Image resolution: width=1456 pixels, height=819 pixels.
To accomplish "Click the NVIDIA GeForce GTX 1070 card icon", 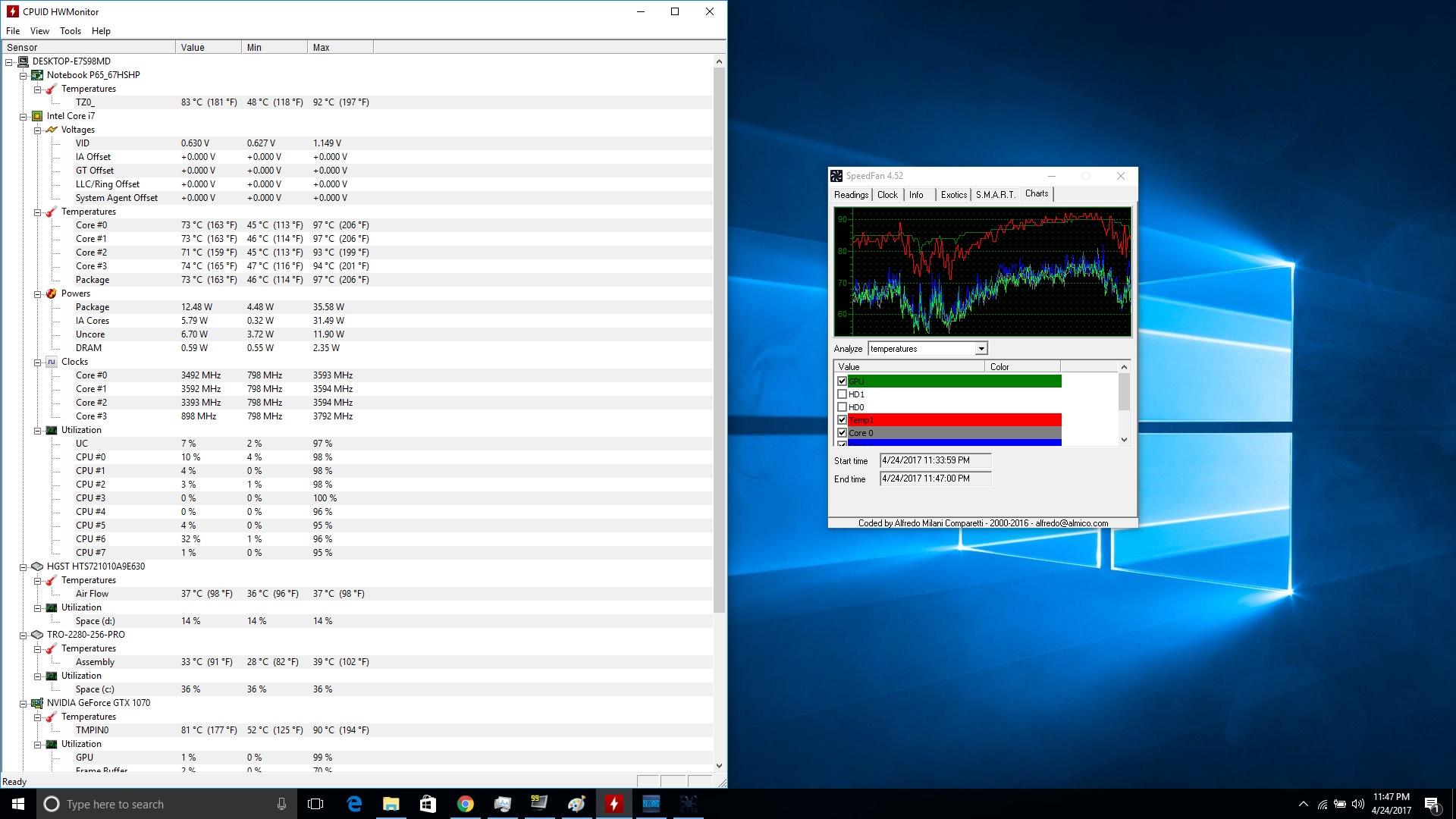I will point(37,703).
